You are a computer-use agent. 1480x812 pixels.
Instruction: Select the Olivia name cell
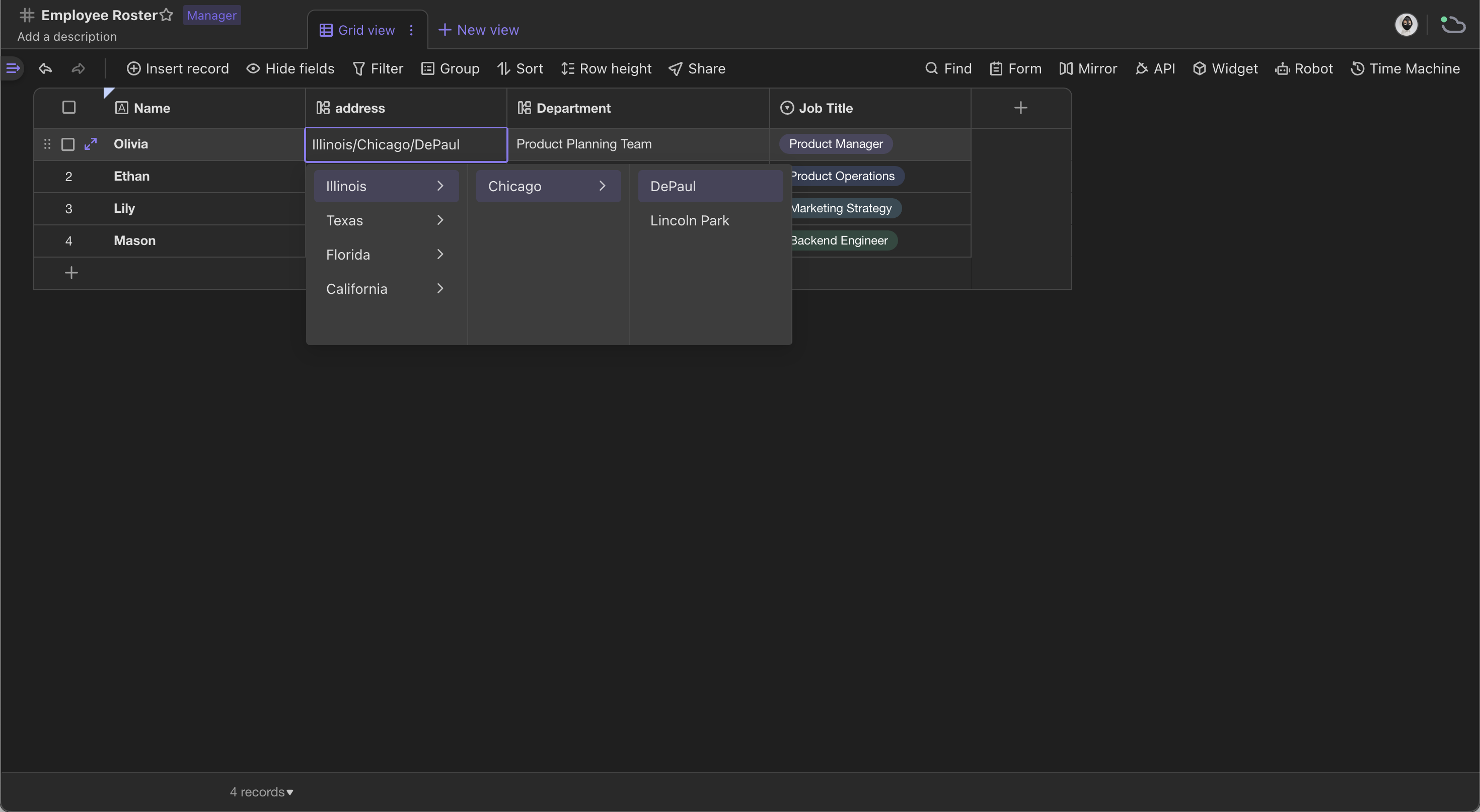[204, 144]
